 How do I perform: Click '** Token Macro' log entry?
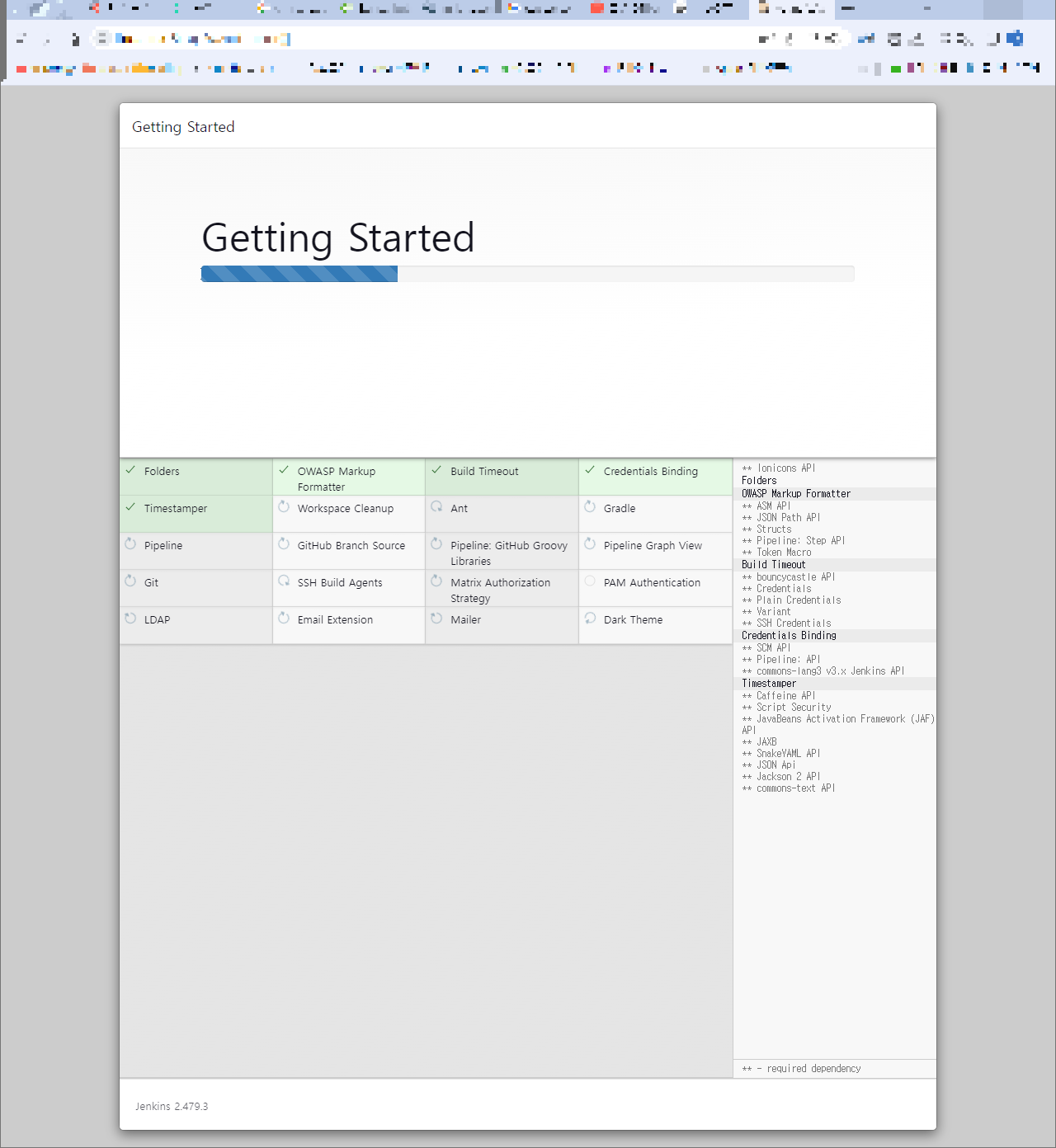pyautogui.click(x=776, y=552)
